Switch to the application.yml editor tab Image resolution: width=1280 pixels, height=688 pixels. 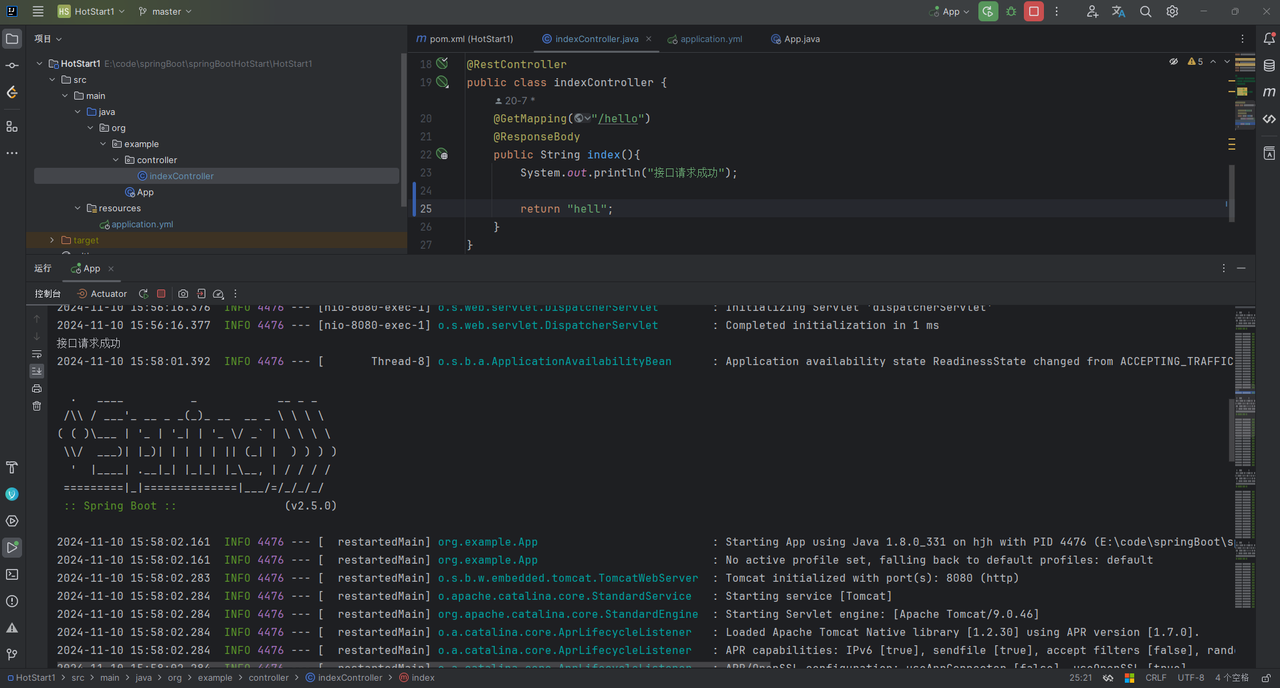(x=710, y=39)
